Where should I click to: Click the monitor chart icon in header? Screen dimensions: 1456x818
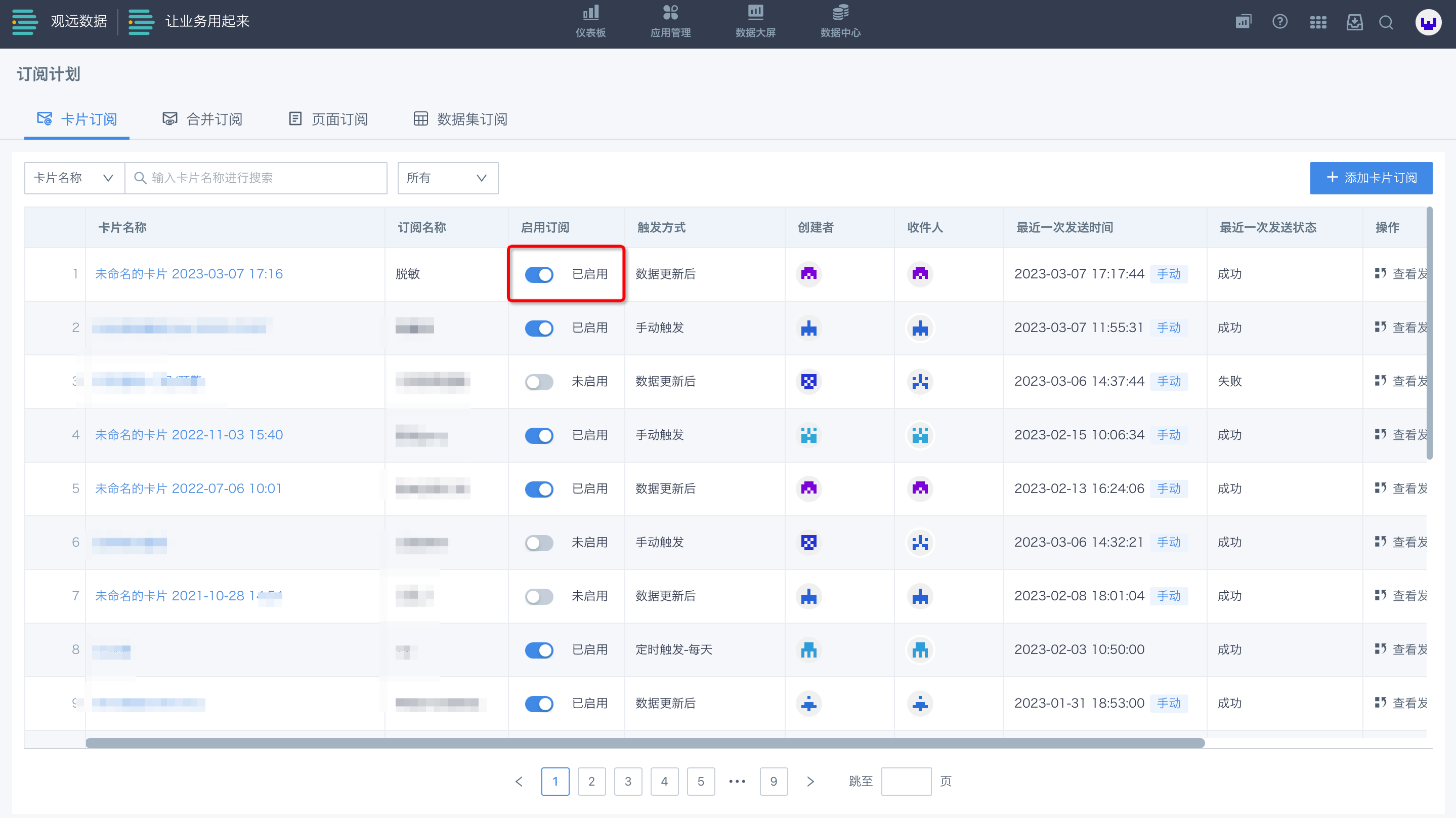tap(1244, 22)
